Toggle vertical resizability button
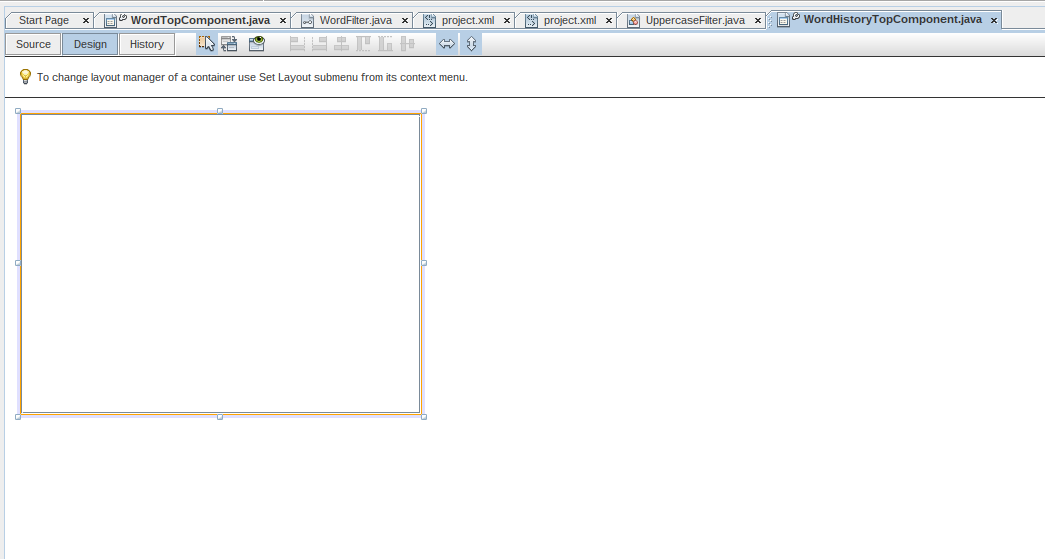The image size is (1045, 559). 471,44
